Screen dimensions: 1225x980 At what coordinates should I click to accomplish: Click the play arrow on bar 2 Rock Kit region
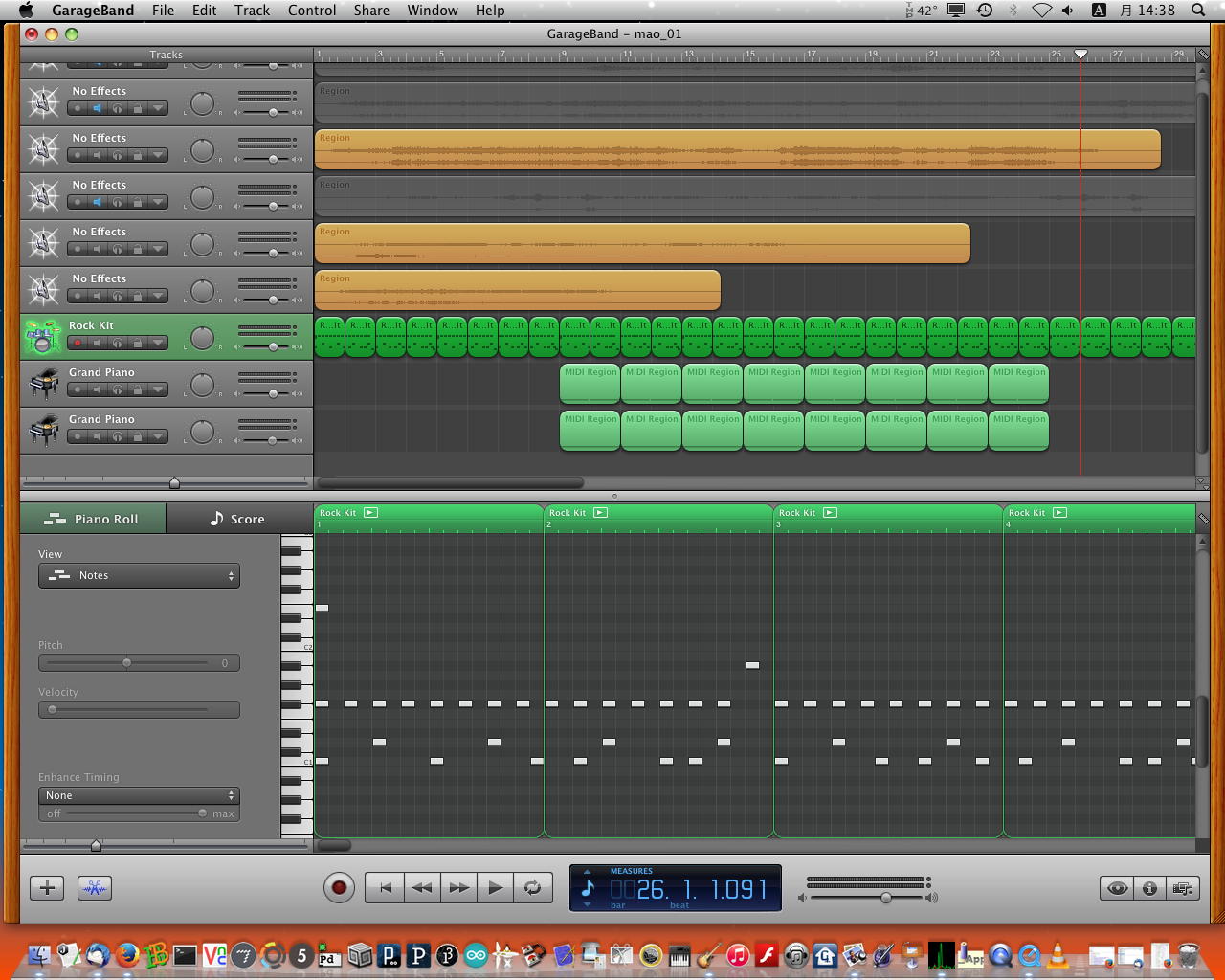click(x=600, y=513)
